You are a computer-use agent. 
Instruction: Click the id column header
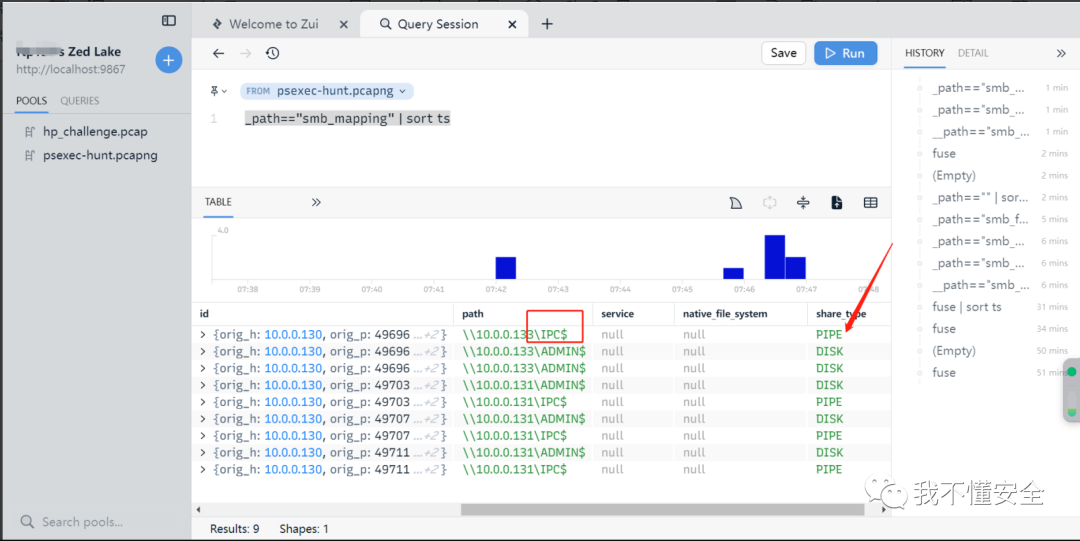coord(322,314)
